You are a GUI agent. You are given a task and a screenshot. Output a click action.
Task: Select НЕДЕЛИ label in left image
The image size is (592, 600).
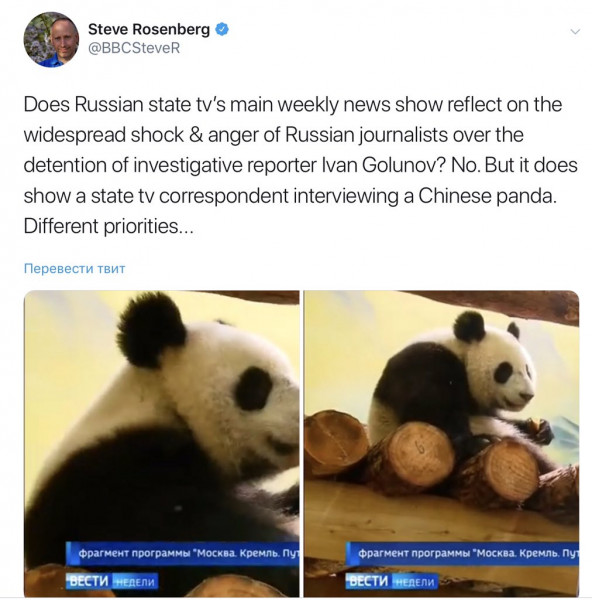[135, 582]
